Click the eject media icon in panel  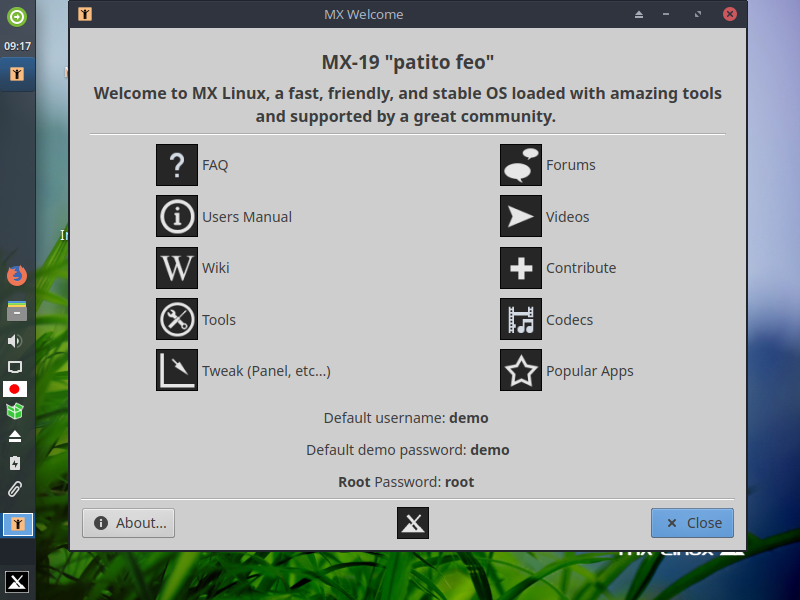[15, 436]
